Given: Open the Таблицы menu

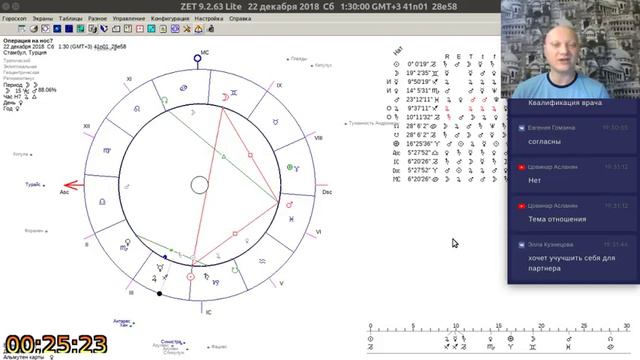Looking at the screenshot, I should [x=70, y=19].
